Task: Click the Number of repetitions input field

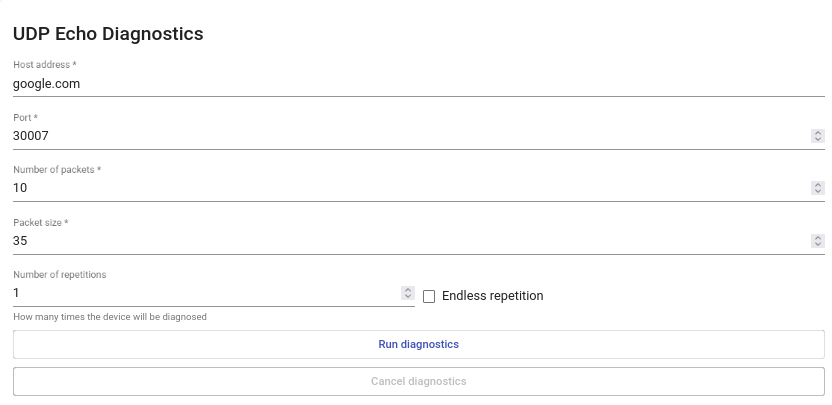Action: click(200, 293)
